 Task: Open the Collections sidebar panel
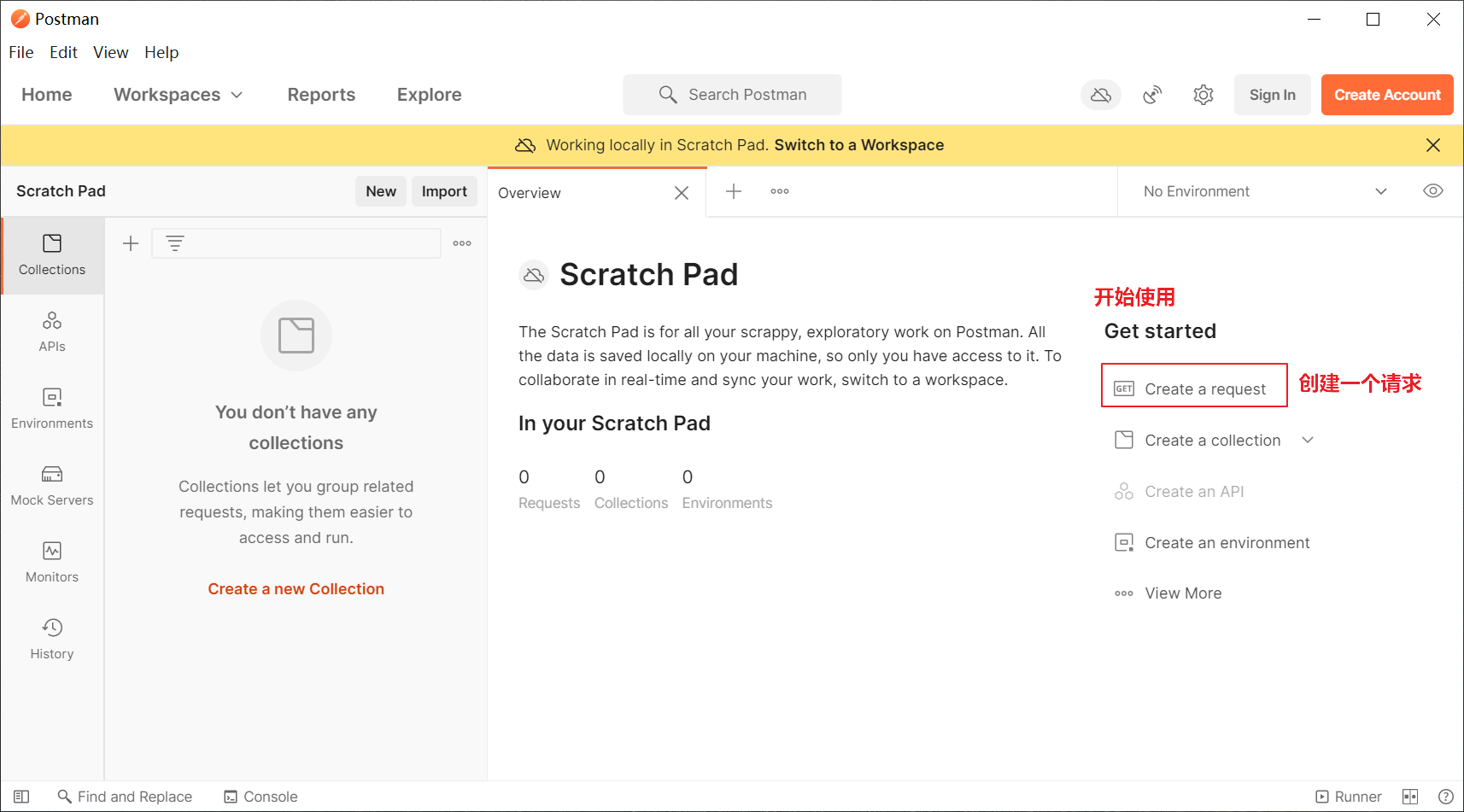[52, 254]
